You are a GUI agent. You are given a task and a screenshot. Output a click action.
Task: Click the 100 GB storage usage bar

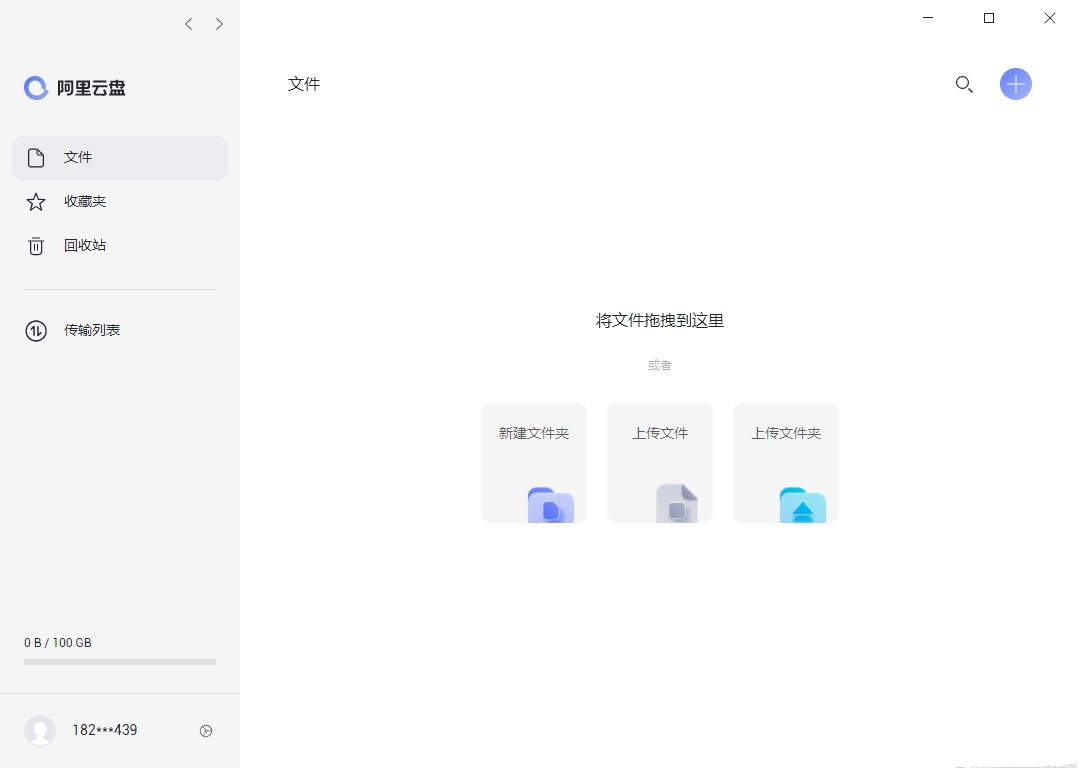tap(119, 661)
